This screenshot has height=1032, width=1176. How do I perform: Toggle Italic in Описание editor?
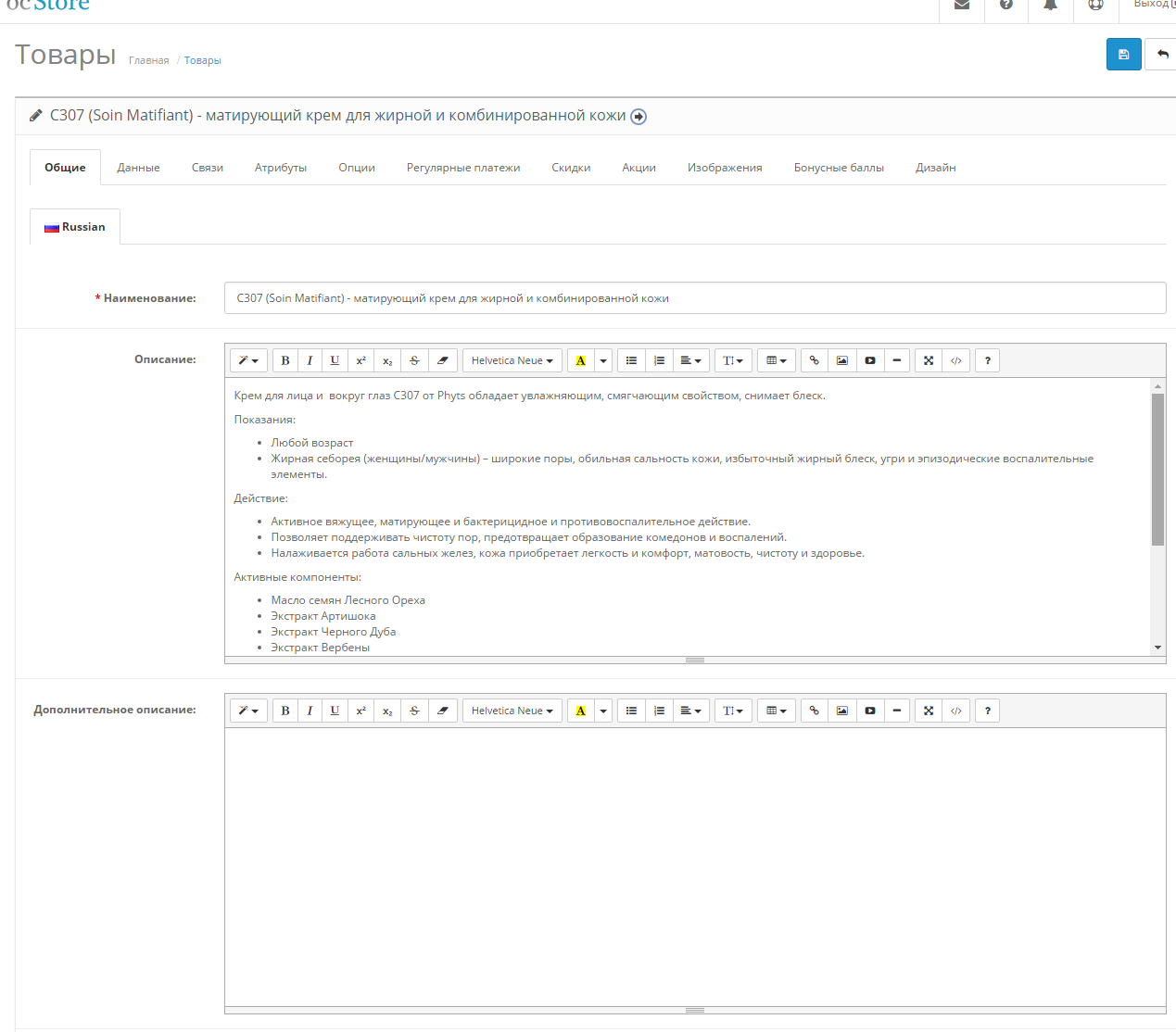coord(310,360)
